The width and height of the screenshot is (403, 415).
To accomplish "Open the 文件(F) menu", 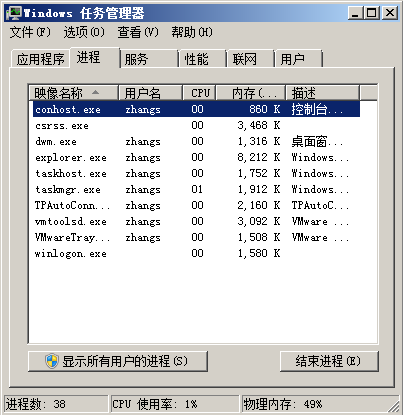I will point(30,32).
